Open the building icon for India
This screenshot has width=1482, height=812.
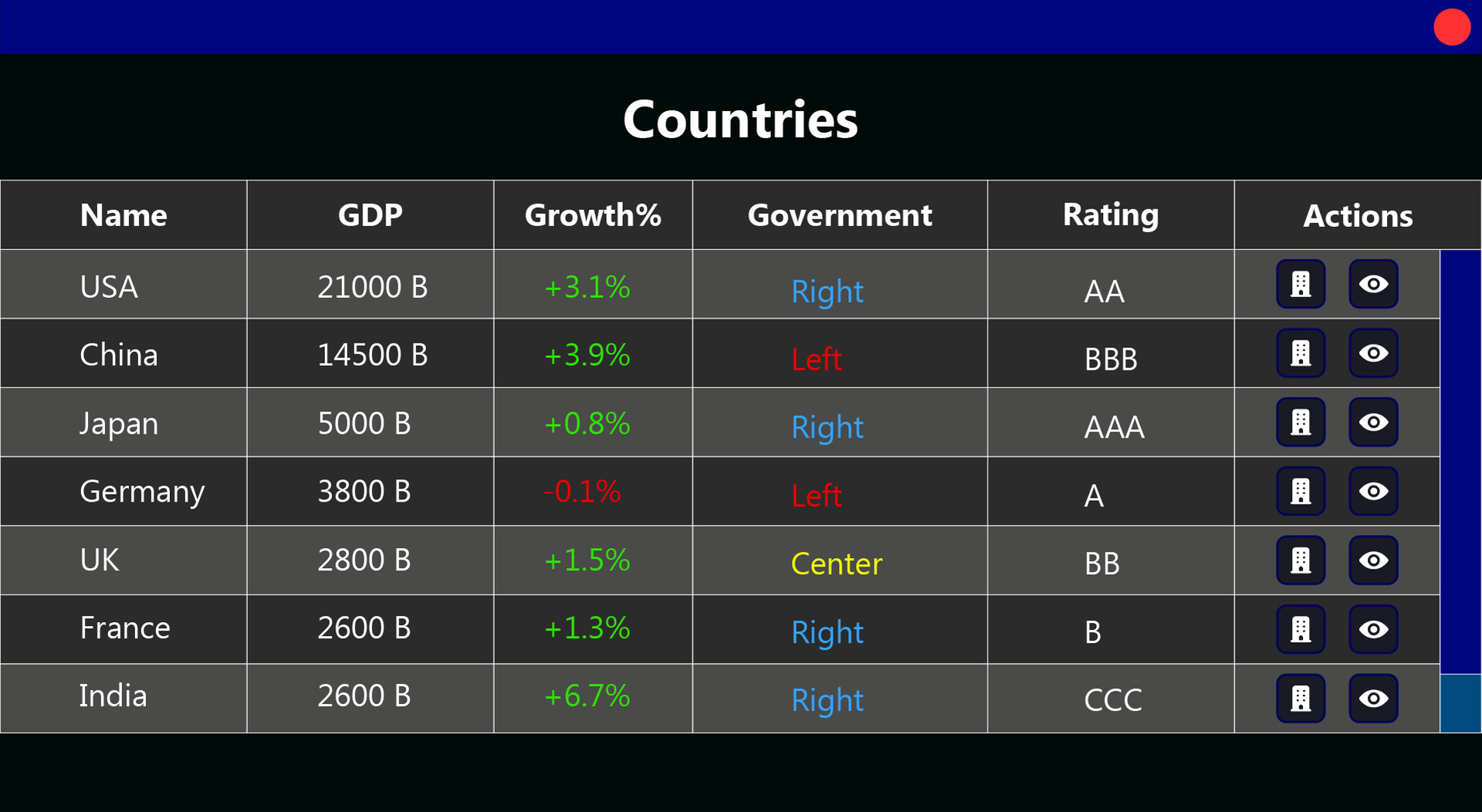tap(1301, 699)
